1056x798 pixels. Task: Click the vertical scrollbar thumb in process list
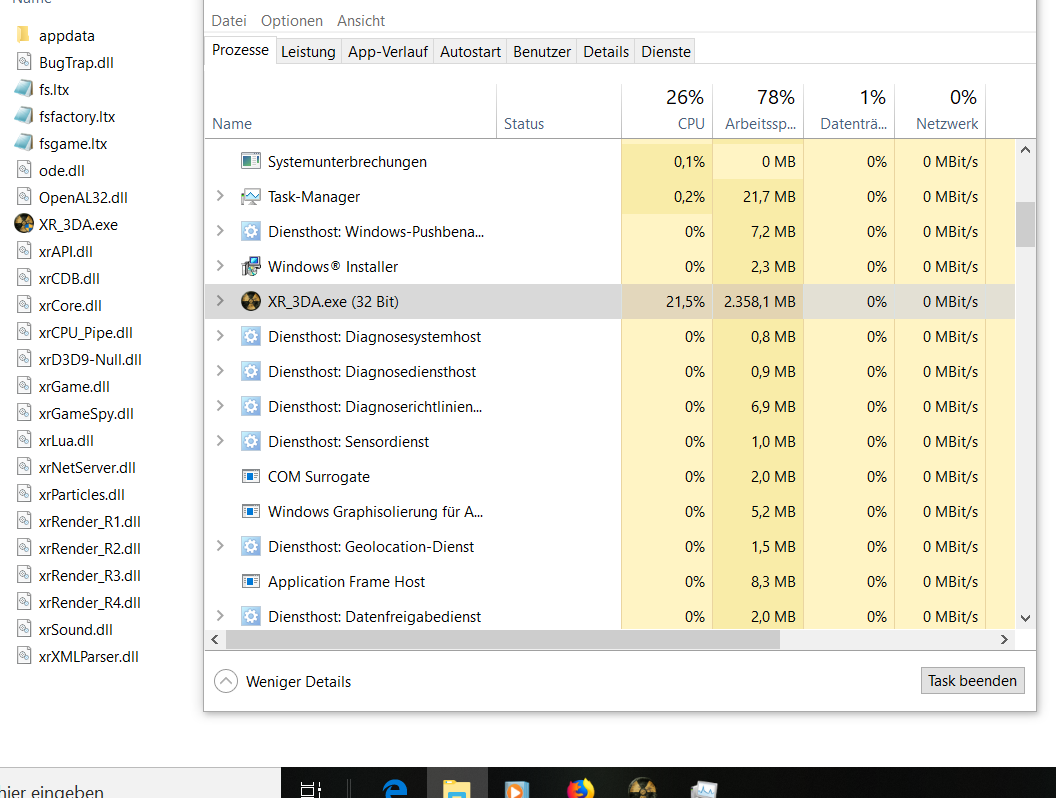coord(1025,224)
